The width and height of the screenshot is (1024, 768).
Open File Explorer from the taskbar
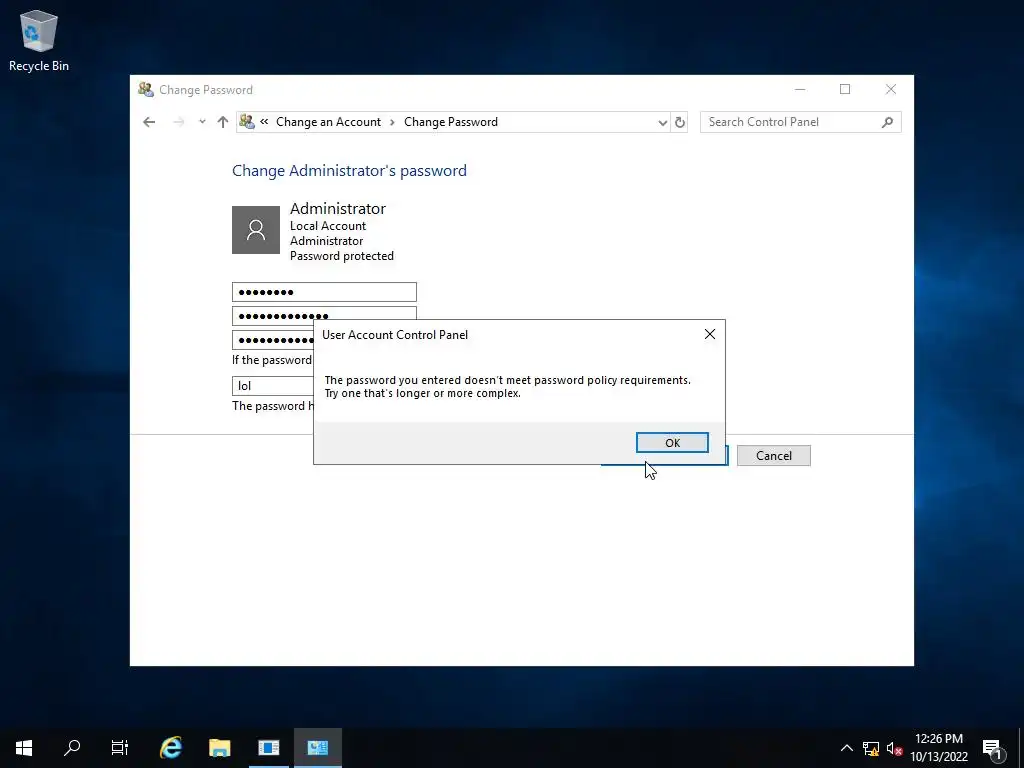(219, 748)
